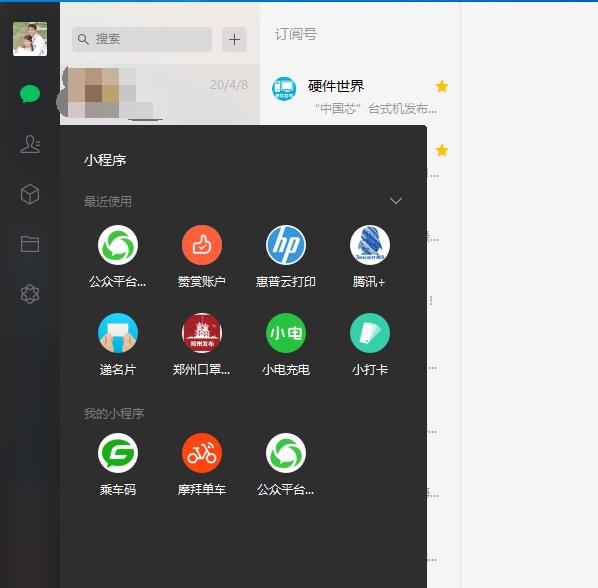The height and width of the screenshot is (588, 598).
Task: Open the profile avatar picture
Action: click(30, 39)
